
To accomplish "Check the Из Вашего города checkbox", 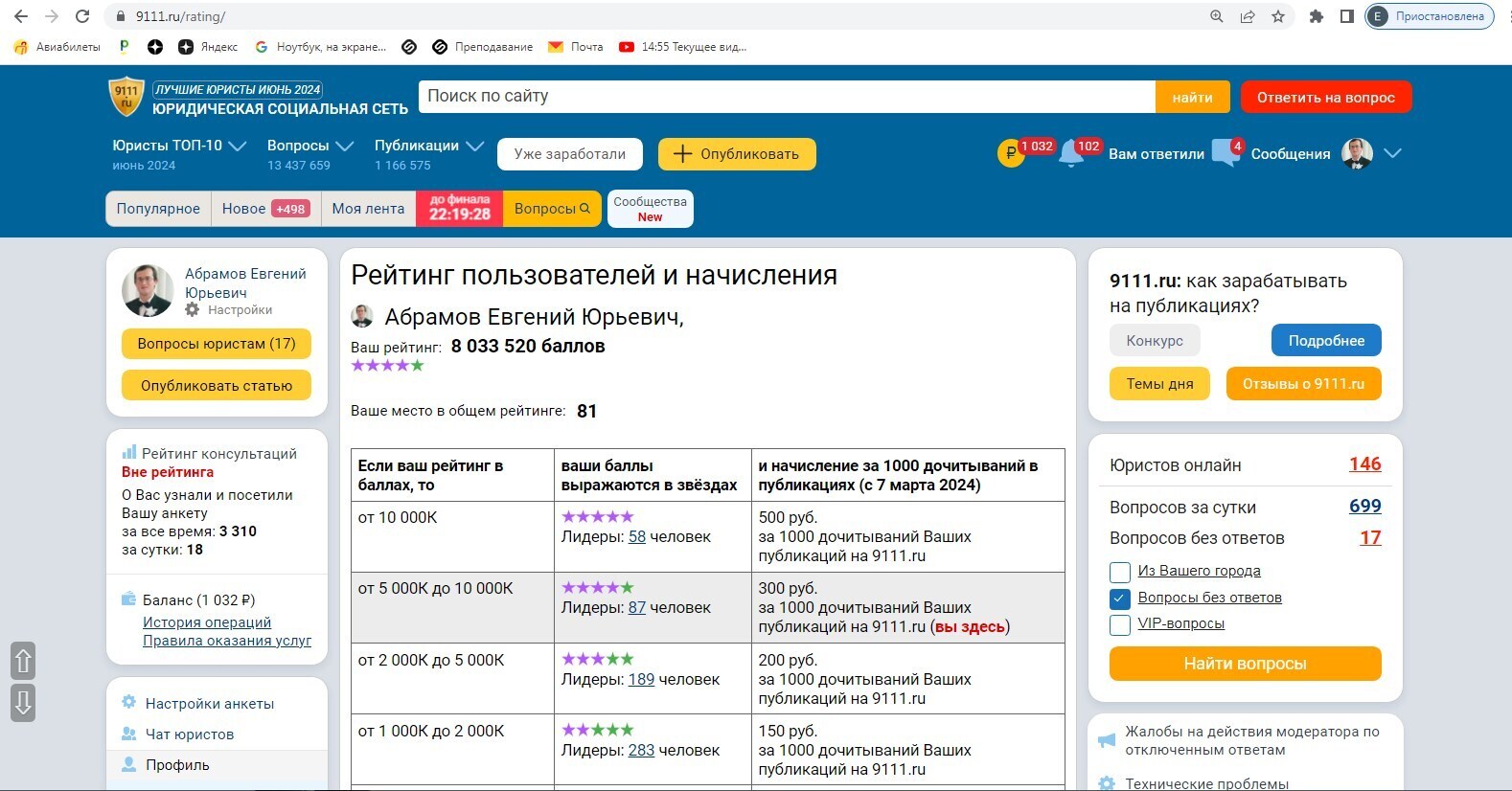I will pyautogui.click(x=1120, y=572).
